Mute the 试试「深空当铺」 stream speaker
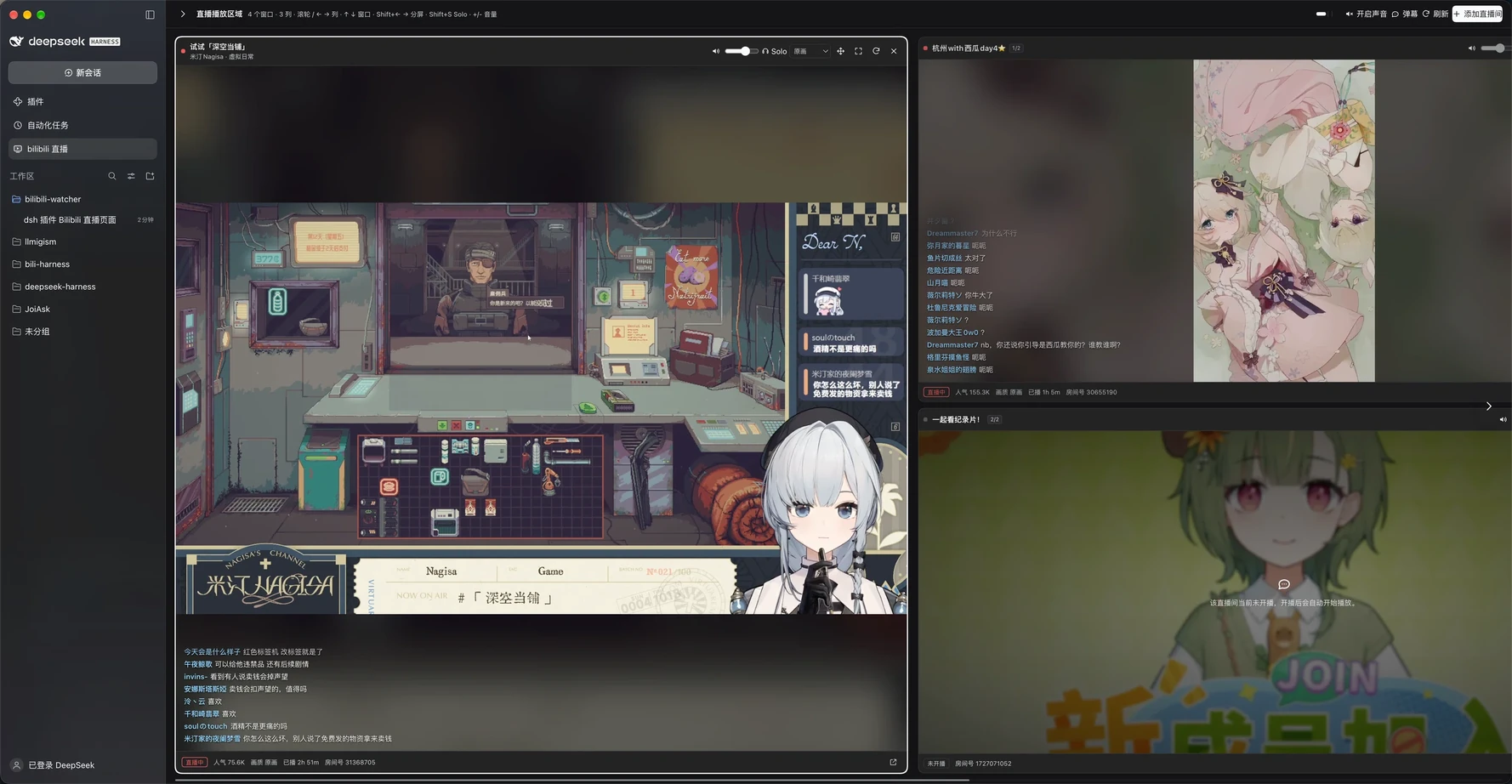The width and height of the screenshot is (1512, 784). point(715,51)
